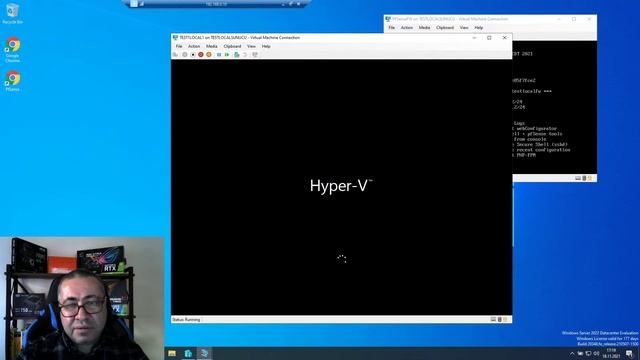The image size is (640, 360).
Task: Open the Action menu in TESTLOCAL1 window
Action: 194,47
